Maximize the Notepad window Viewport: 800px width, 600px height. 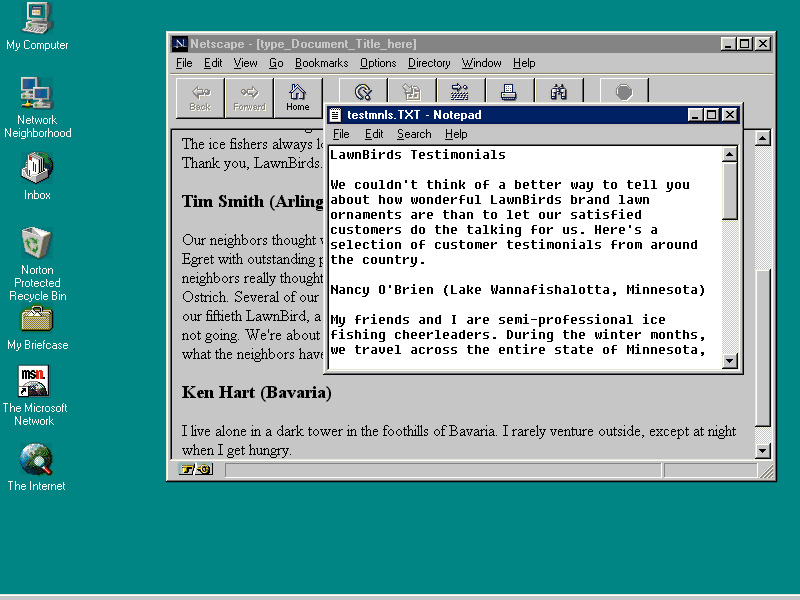coord(712,115)
